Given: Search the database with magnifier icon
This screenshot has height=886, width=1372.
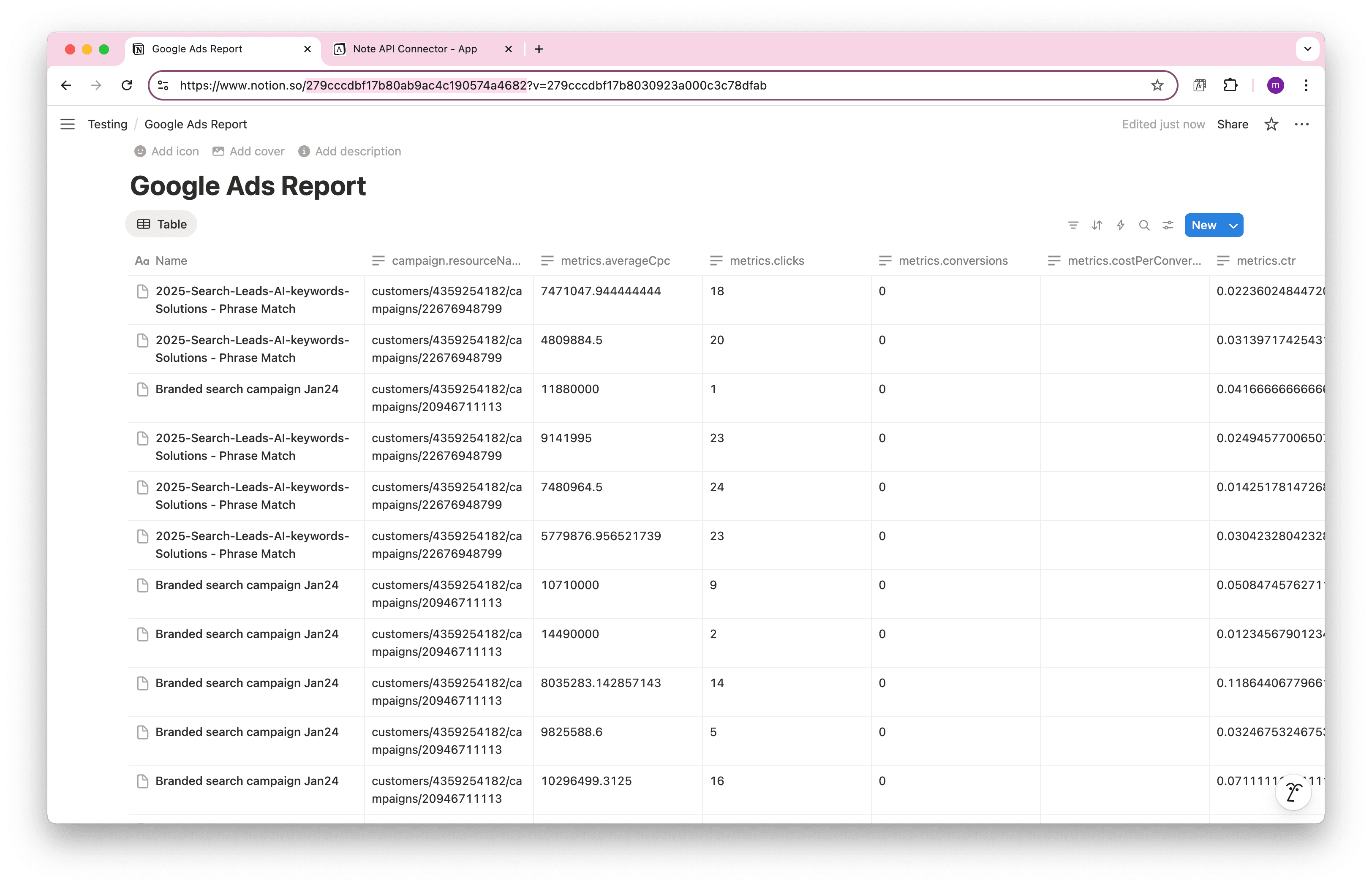Looking at the screenshot, I should click(1144, 225).
